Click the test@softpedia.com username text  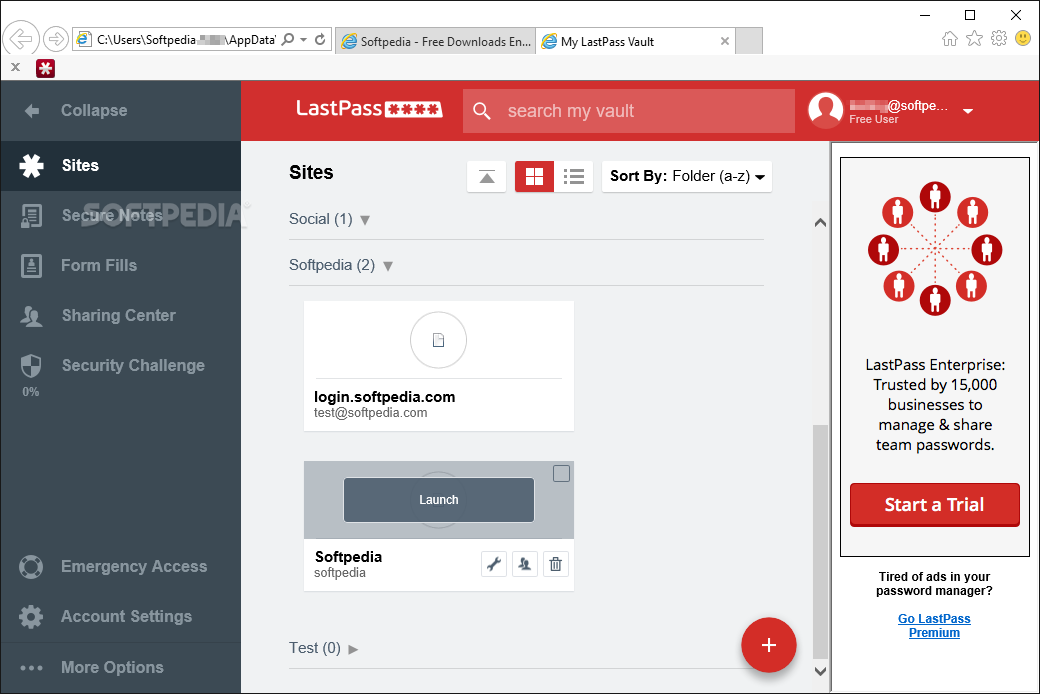(371, 413)
